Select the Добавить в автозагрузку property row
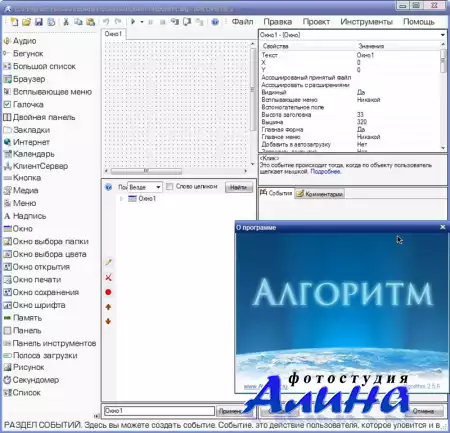This screenshot has height=433, width=450. [x=350, y=144]
